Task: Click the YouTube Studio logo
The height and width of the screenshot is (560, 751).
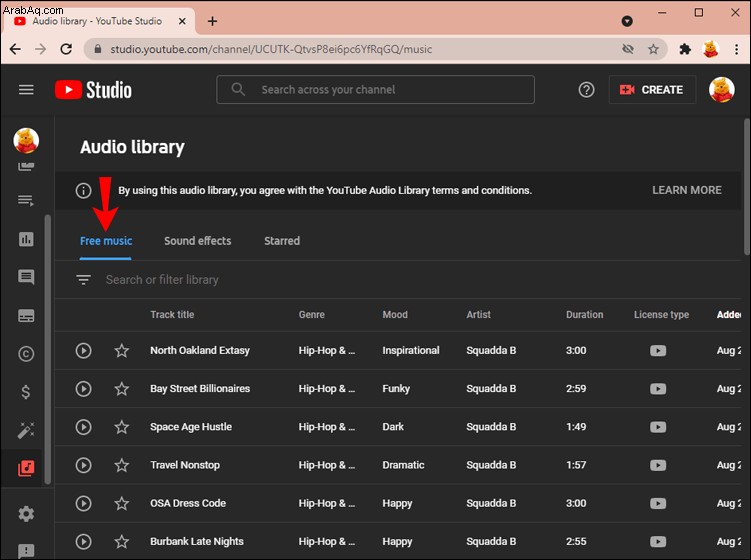Action: point(93,90)
